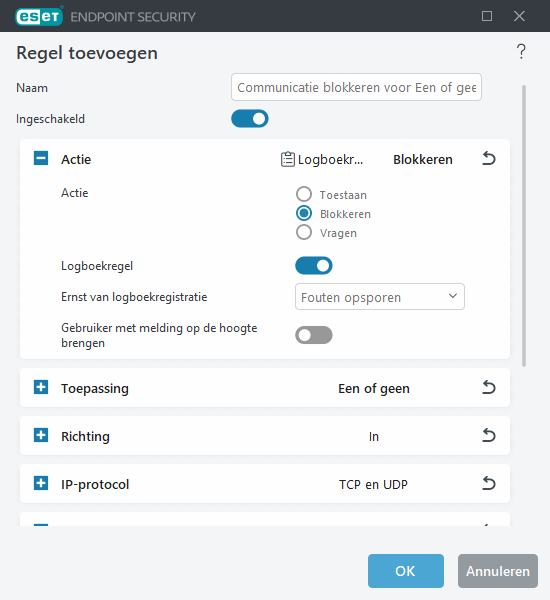Screen dimensions: 550x600
Task: Click the ESET logo in title bar
Action: tap(39, 16)
